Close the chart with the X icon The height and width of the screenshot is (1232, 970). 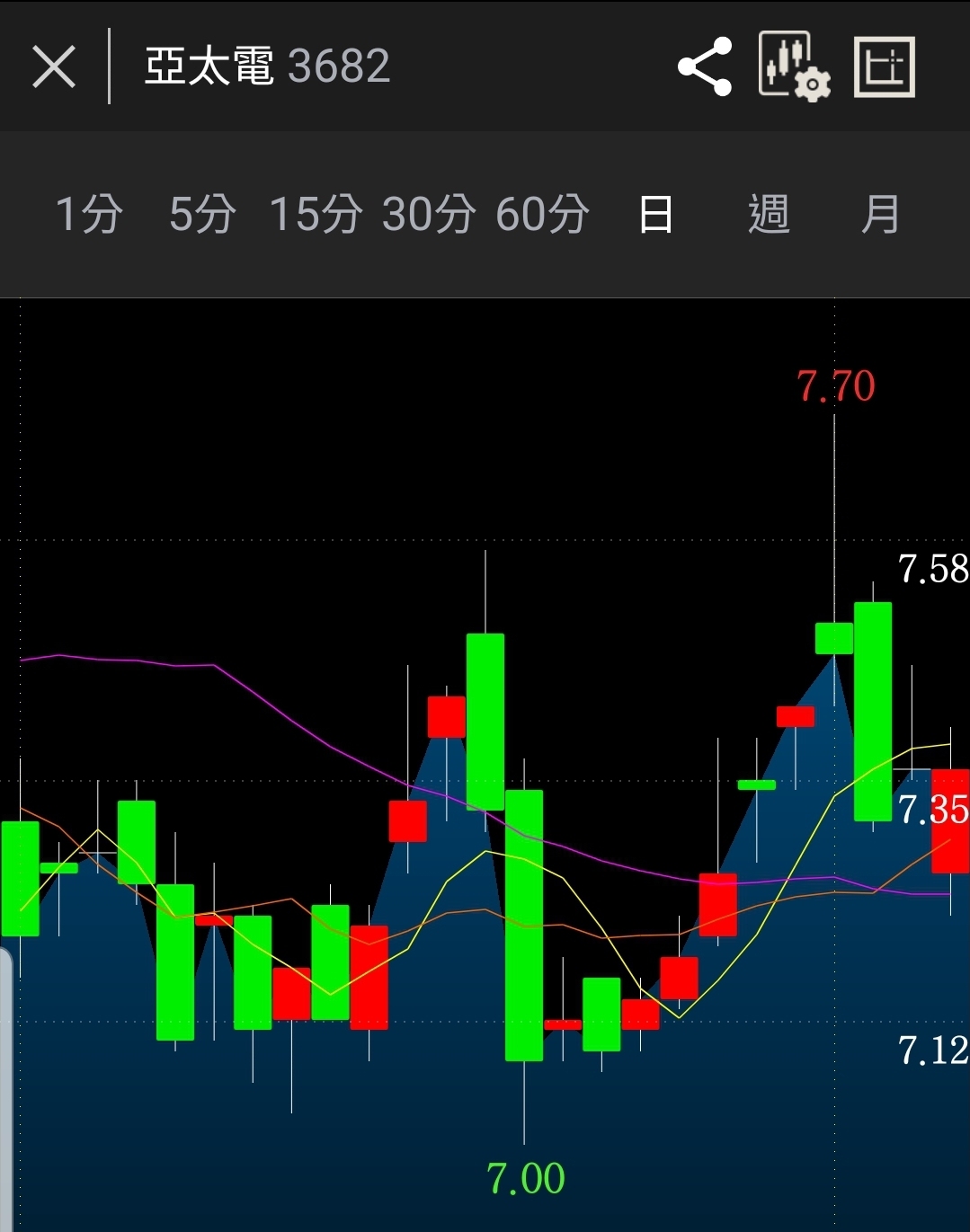(x=54, y=67)
